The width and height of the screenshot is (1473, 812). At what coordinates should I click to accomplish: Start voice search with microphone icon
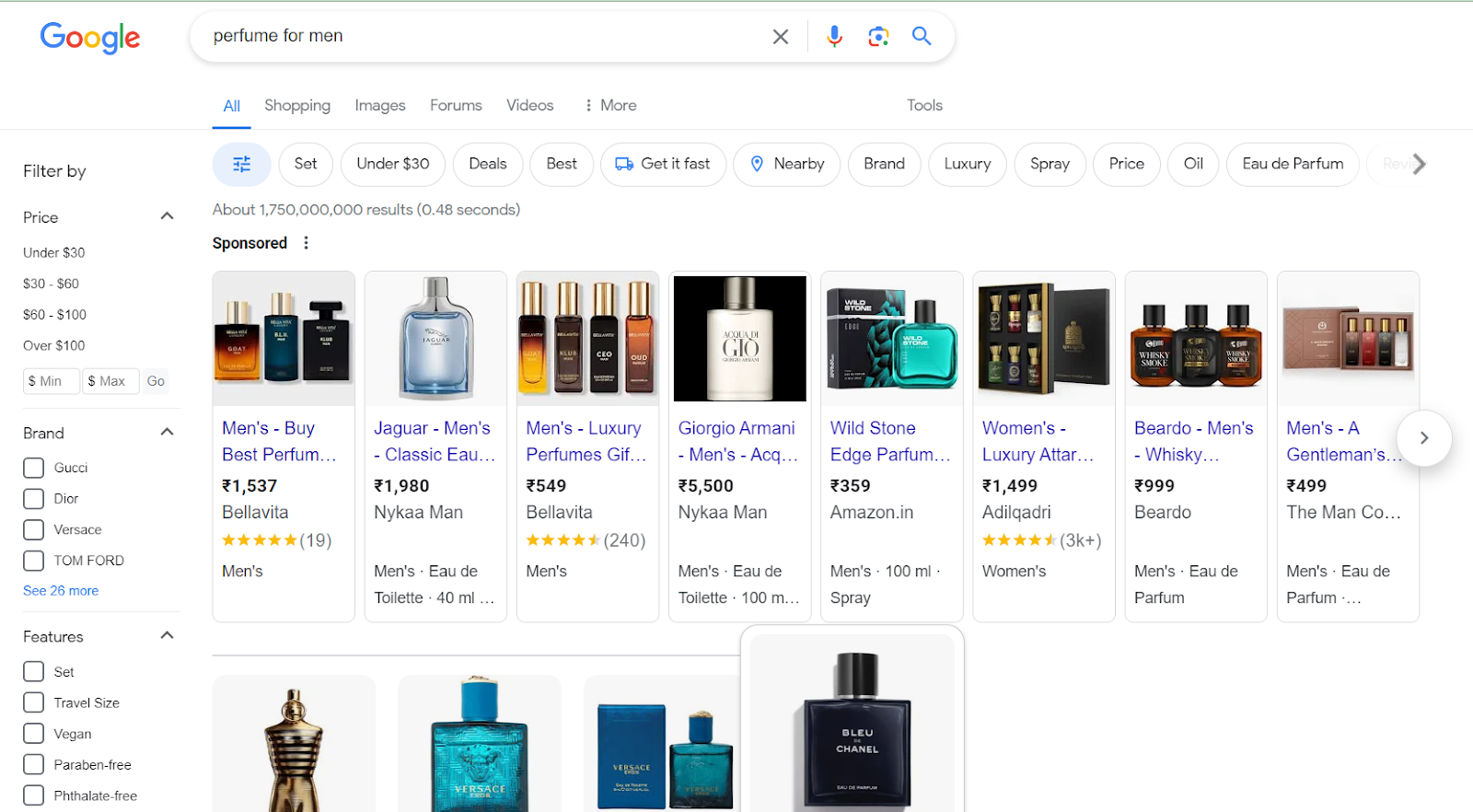click(834, 36)
